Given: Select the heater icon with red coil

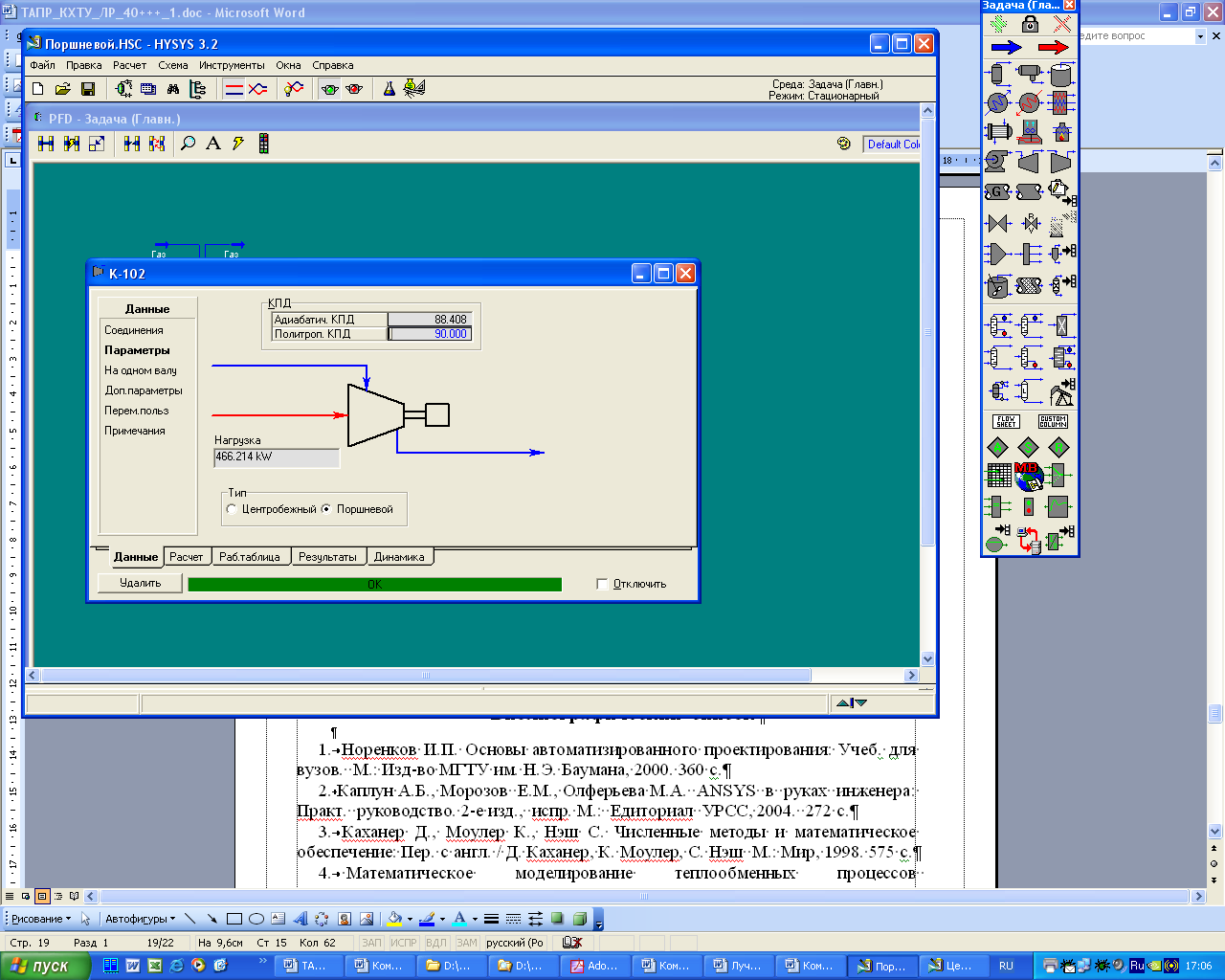Looking at the screenshot, I should click(x=1030, y=102).
